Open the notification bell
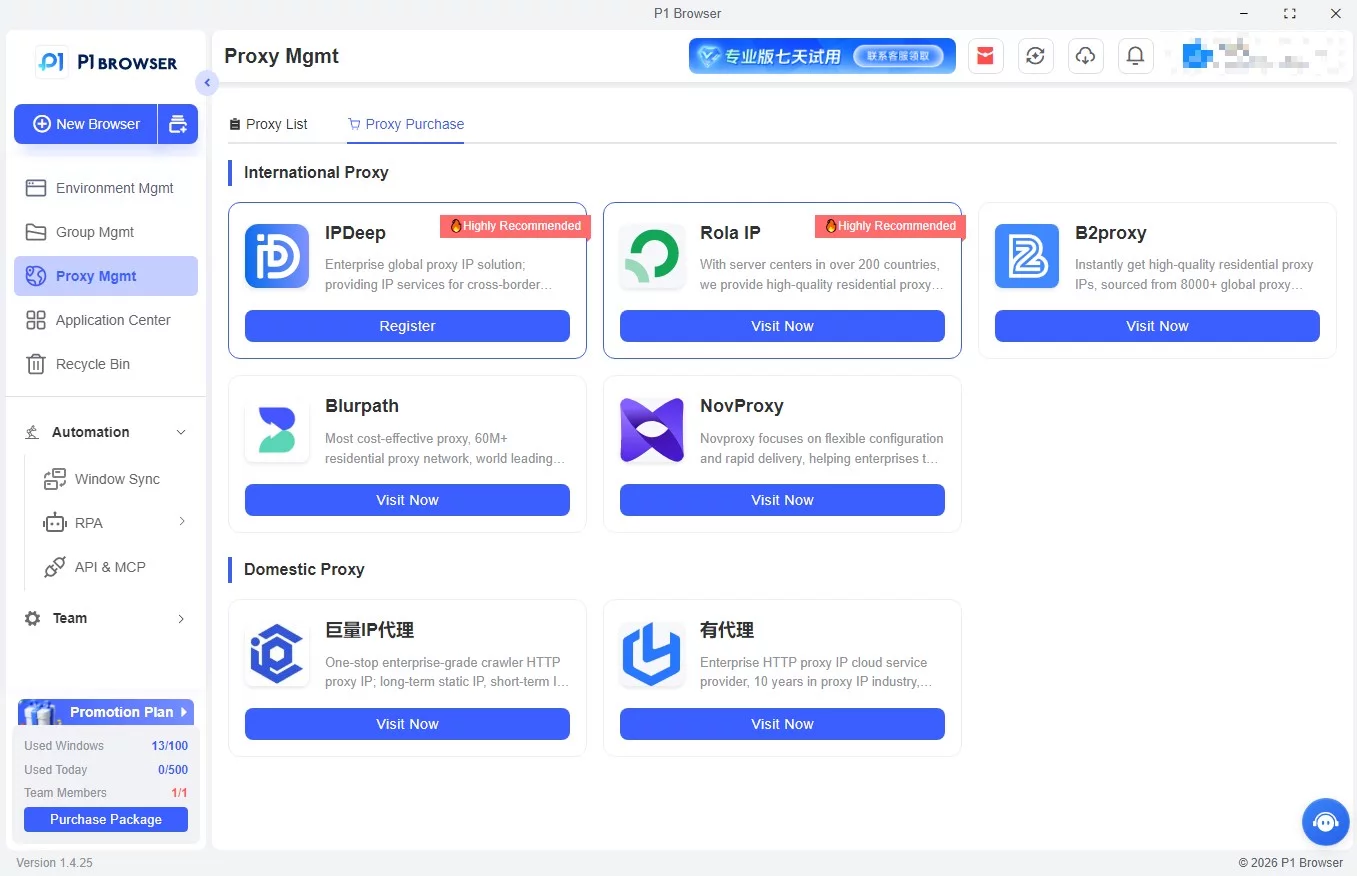Viewport: 1357px width, 876px height. 1135,56
